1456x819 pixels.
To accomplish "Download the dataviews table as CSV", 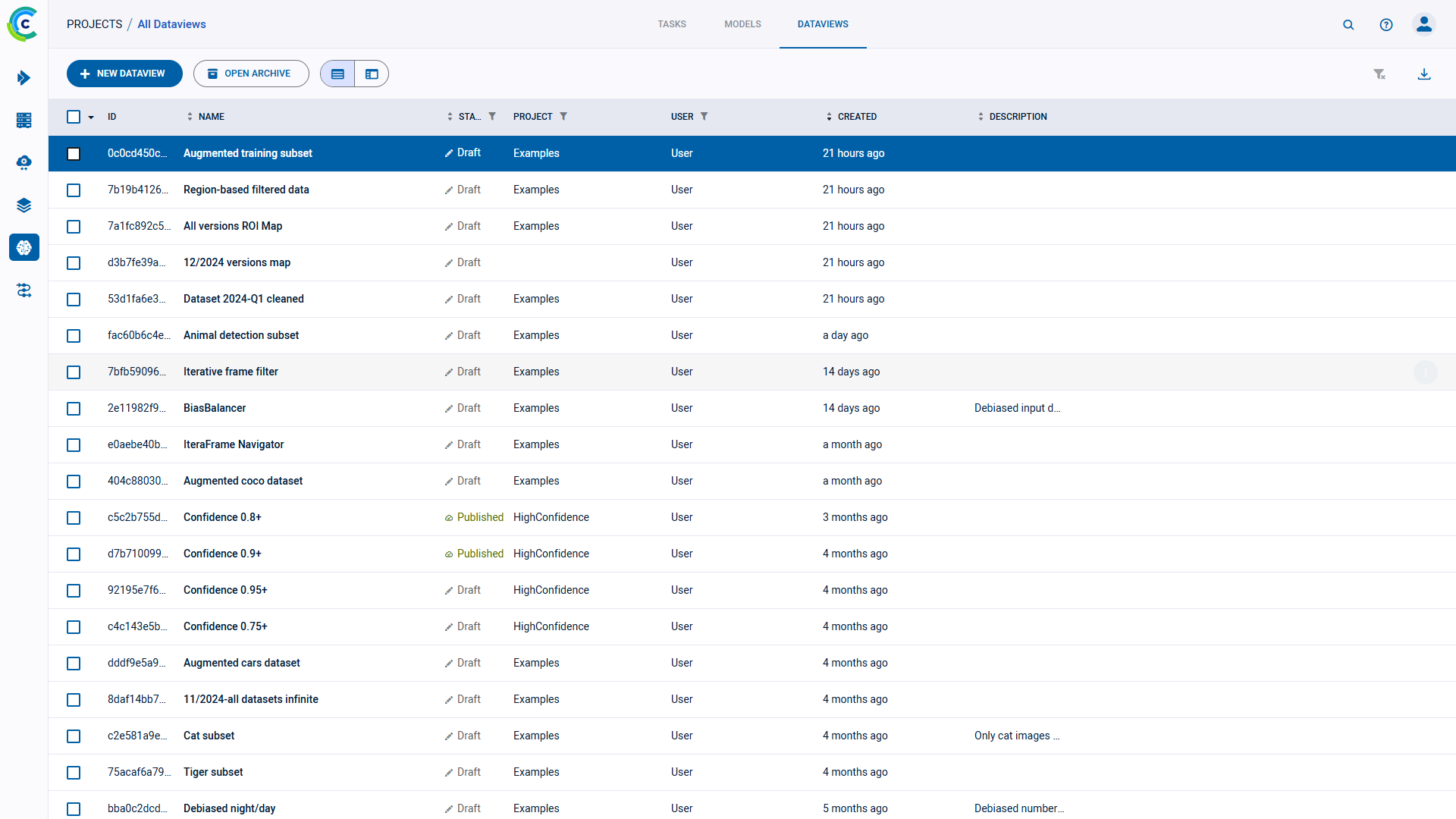I will [1425, 74].
